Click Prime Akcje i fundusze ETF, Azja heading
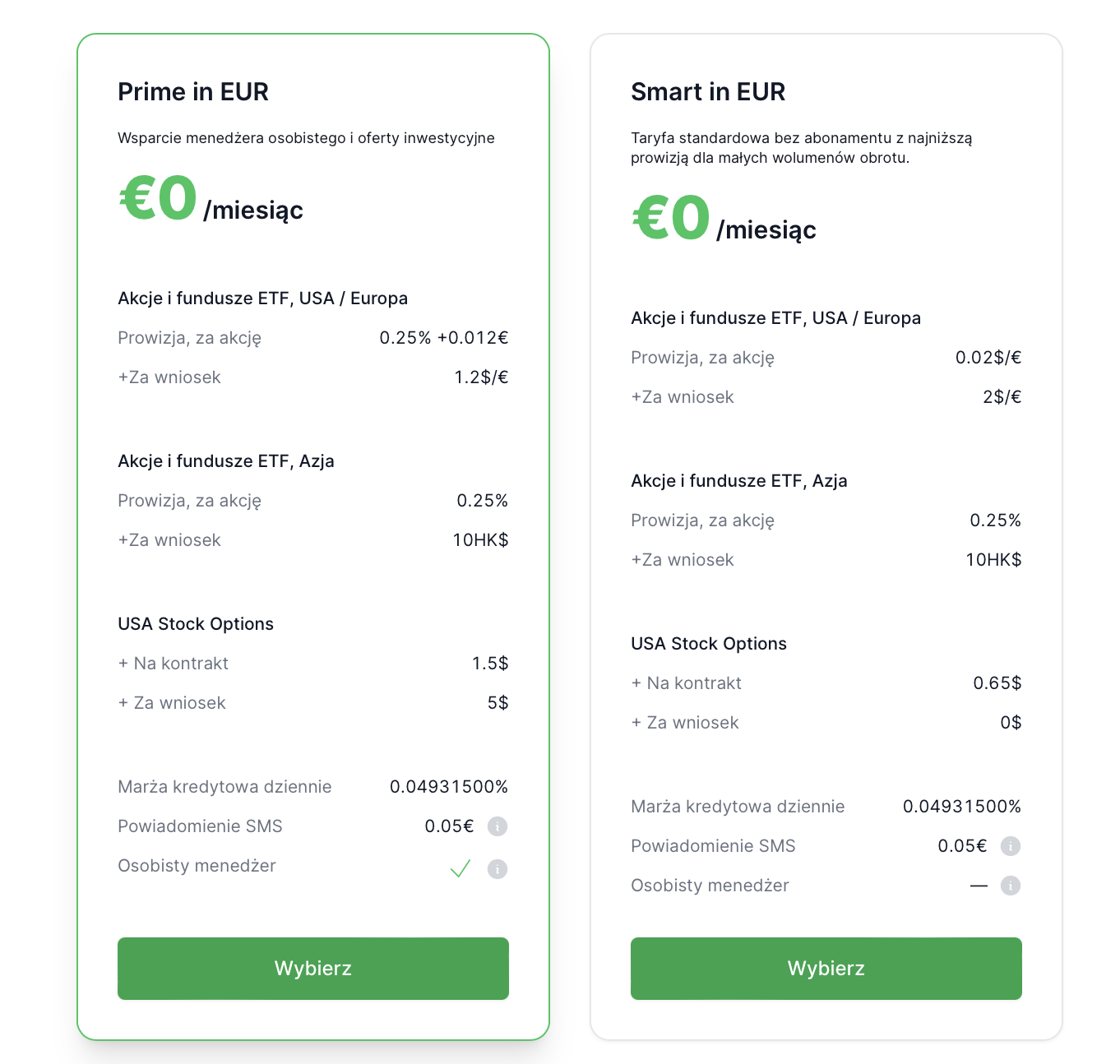1120x1064 pixels. pos(225,461)
